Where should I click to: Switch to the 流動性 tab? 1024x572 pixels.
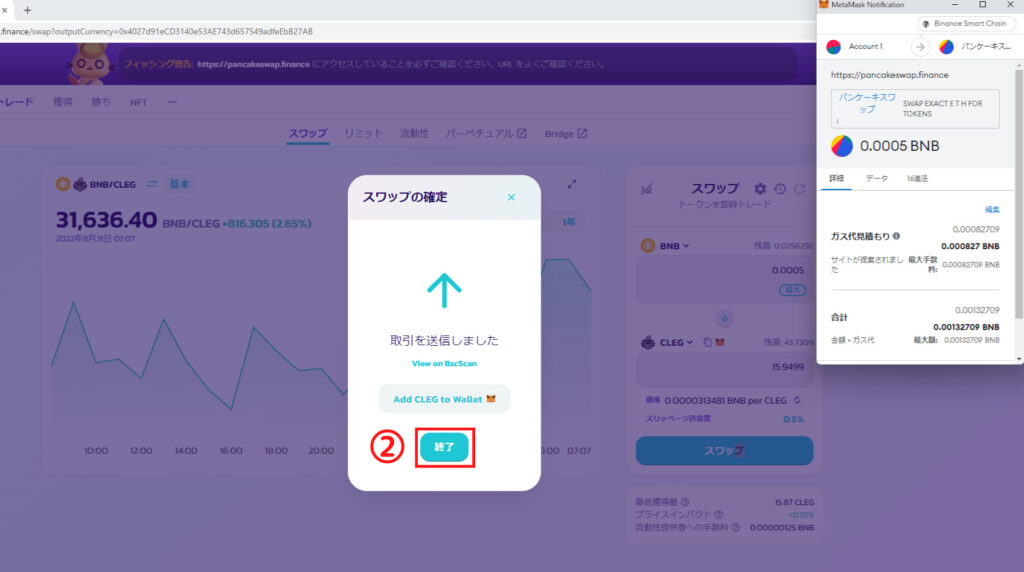(x=414, y=133)
